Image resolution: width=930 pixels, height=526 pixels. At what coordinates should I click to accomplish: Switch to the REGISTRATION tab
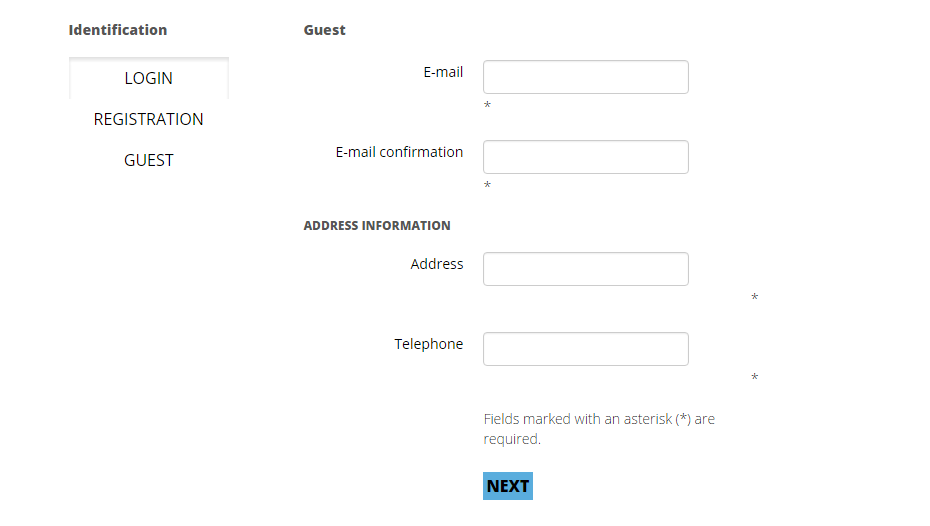pos(148,119)
